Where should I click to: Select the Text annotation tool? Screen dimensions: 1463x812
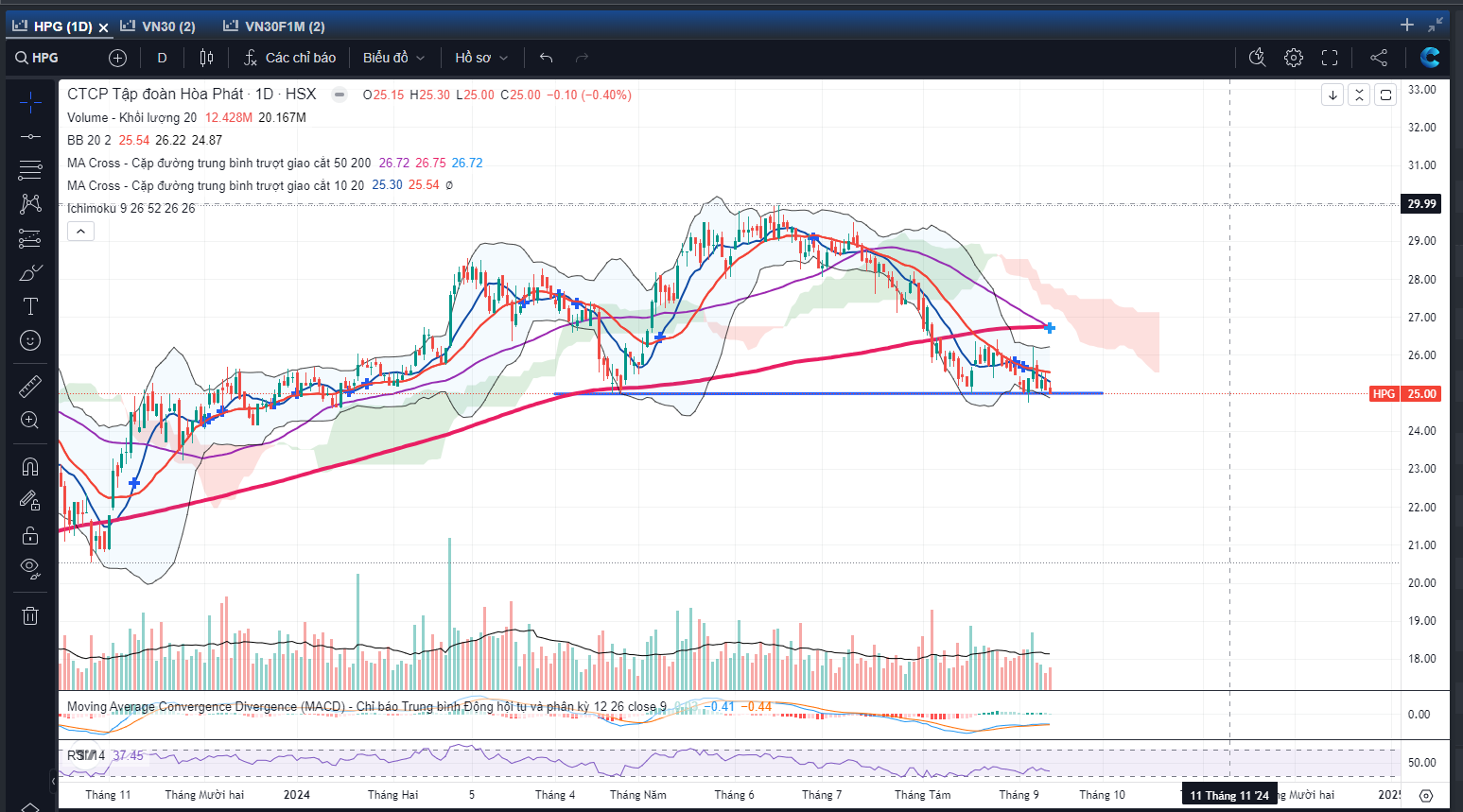click(x=30, y=306)
